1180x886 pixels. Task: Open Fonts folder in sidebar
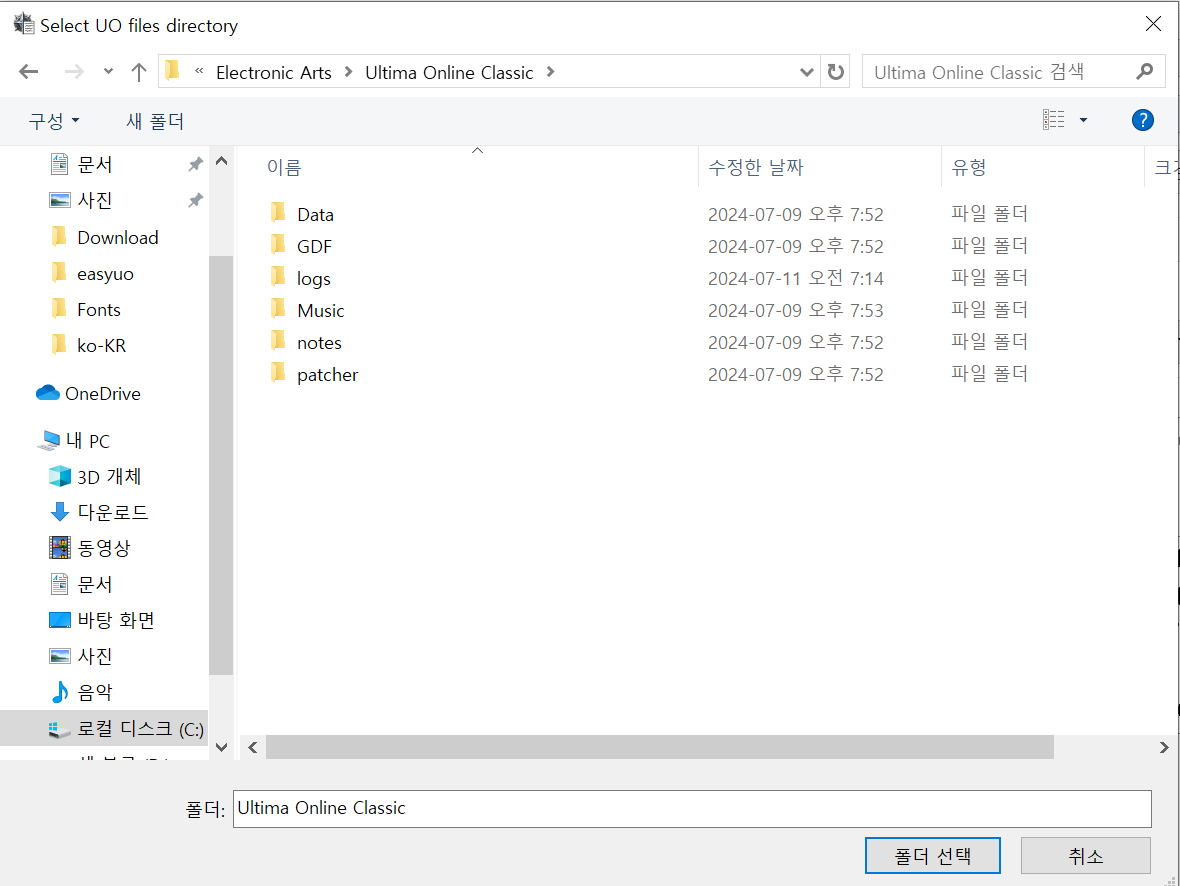click(99, 309)
